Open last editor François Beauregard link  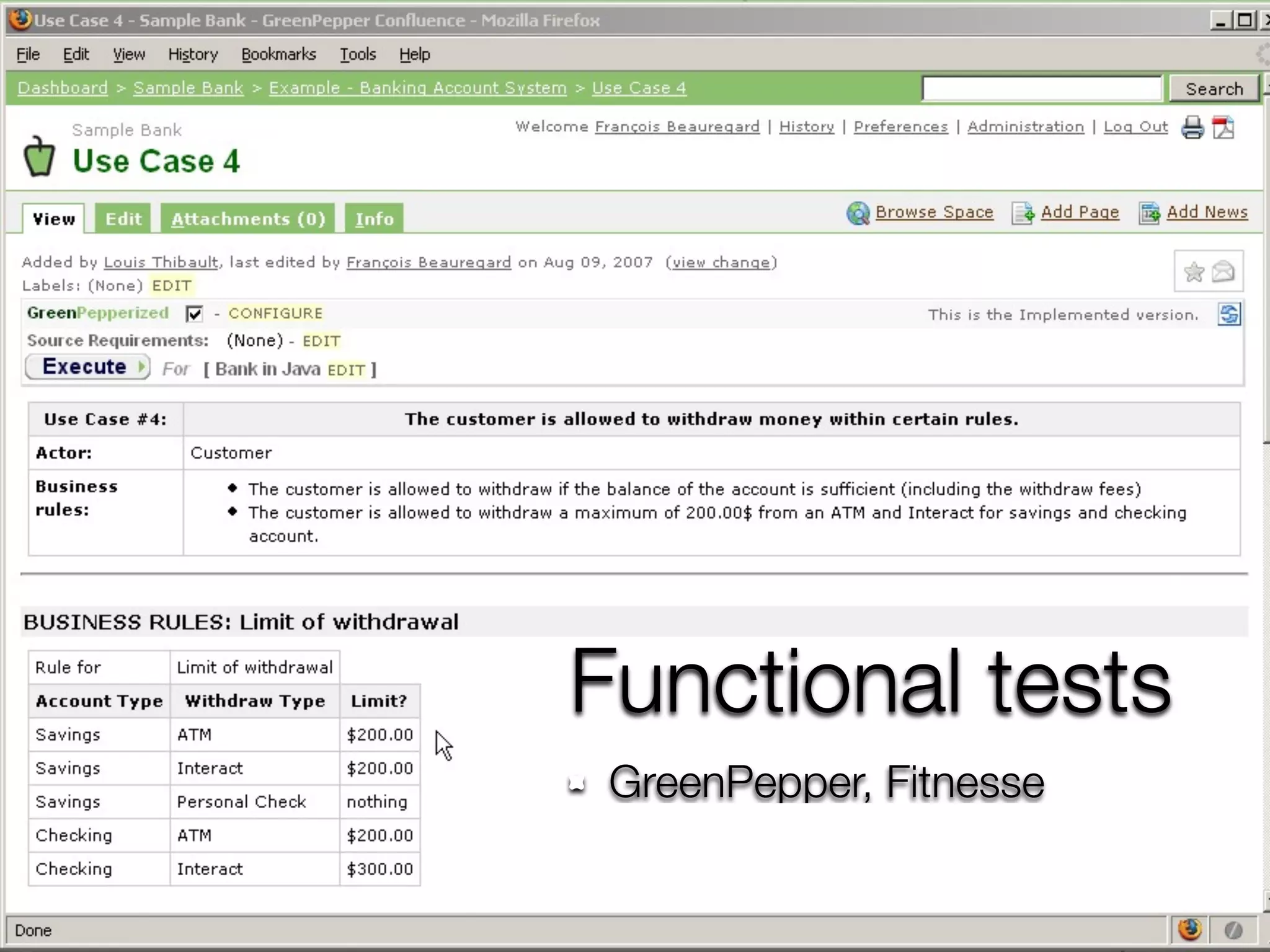pyautogui.click(x=429, y=262)
